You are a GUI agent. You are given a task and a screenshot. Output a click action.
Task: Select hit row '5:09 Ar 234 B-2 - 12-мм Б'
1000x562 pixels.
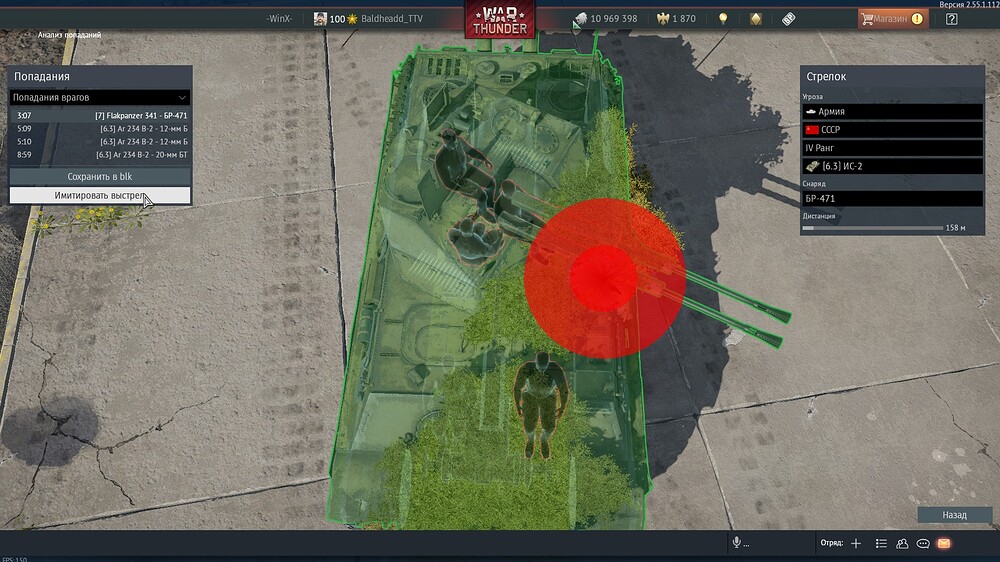[x=100, y=128]
